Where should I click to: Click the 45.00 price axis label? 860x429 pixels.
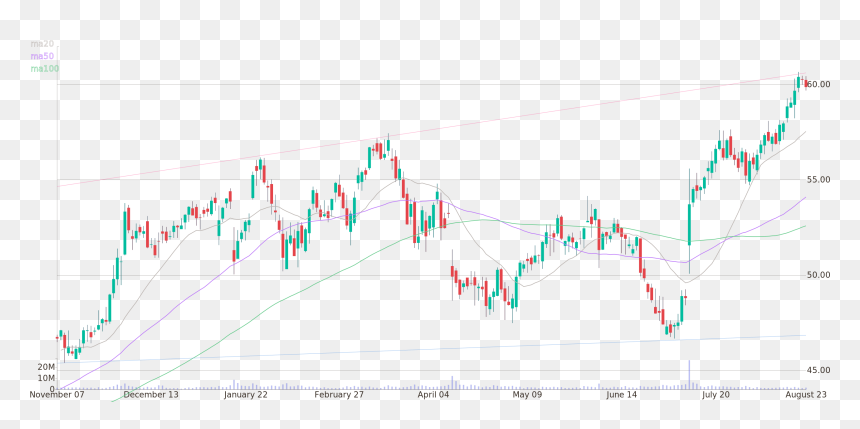coord(819,370)
